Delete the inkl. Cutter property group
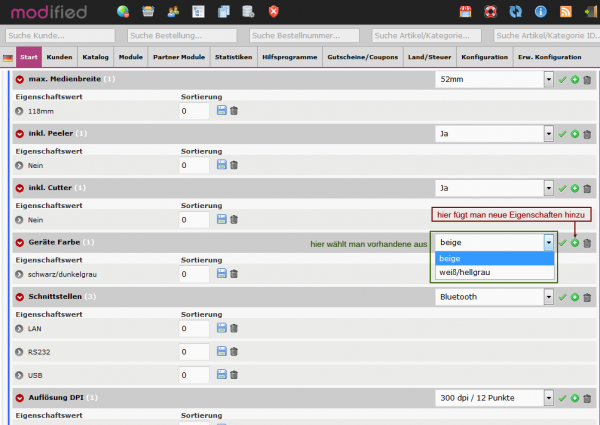Screen dimensions: 600x425 (587, 187)
